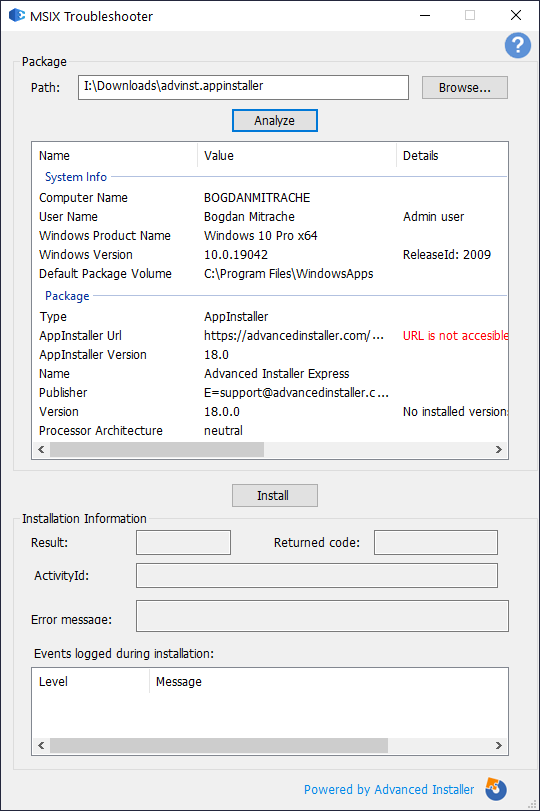Viewport: 540px width, 811px height.
Task: Select the AppInstaller Url row
Action: tap(270, 336)
